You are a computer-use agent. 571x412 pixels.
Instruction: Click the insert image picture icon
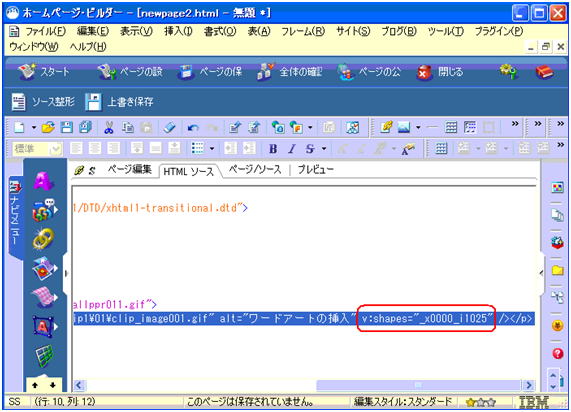click(x=403, y=127)
